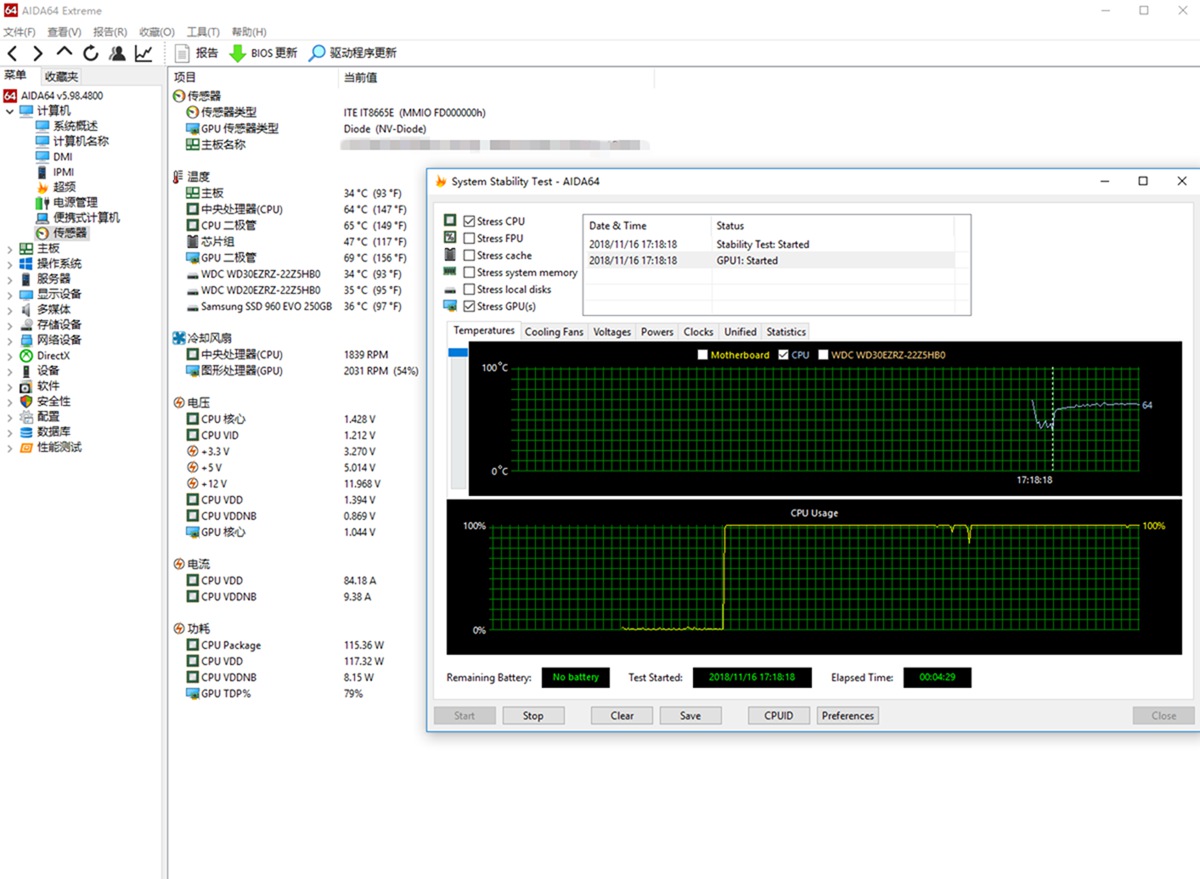Click the 报告 toolbar button
Image resolution: width=1200 pixels, height=879 pixels.
[x=196, y=53]
